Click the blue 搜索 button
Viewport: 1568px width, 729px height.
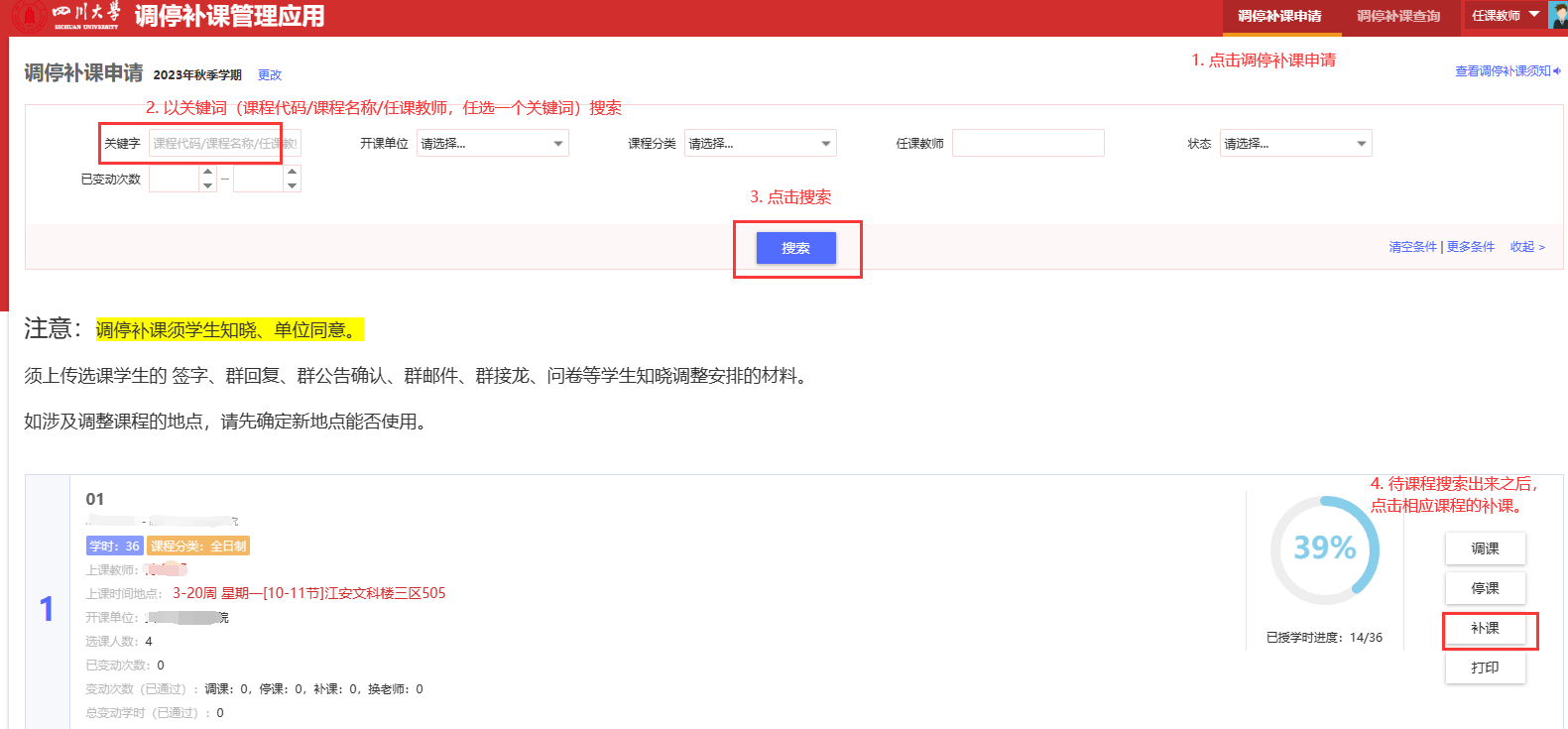[x=795, y=248]
